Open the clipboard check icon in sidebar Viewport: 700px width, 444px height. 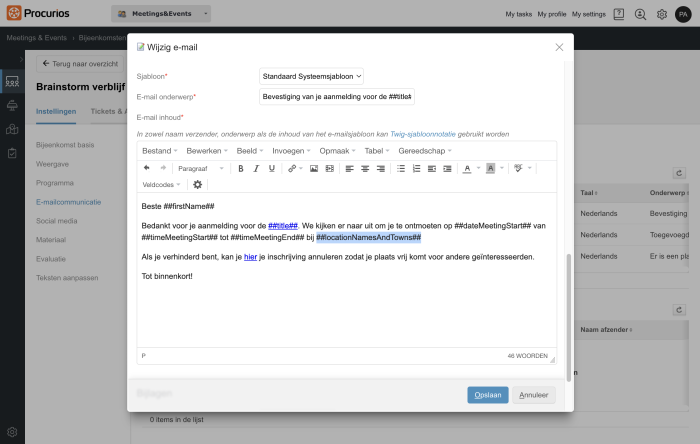[12, 153]
